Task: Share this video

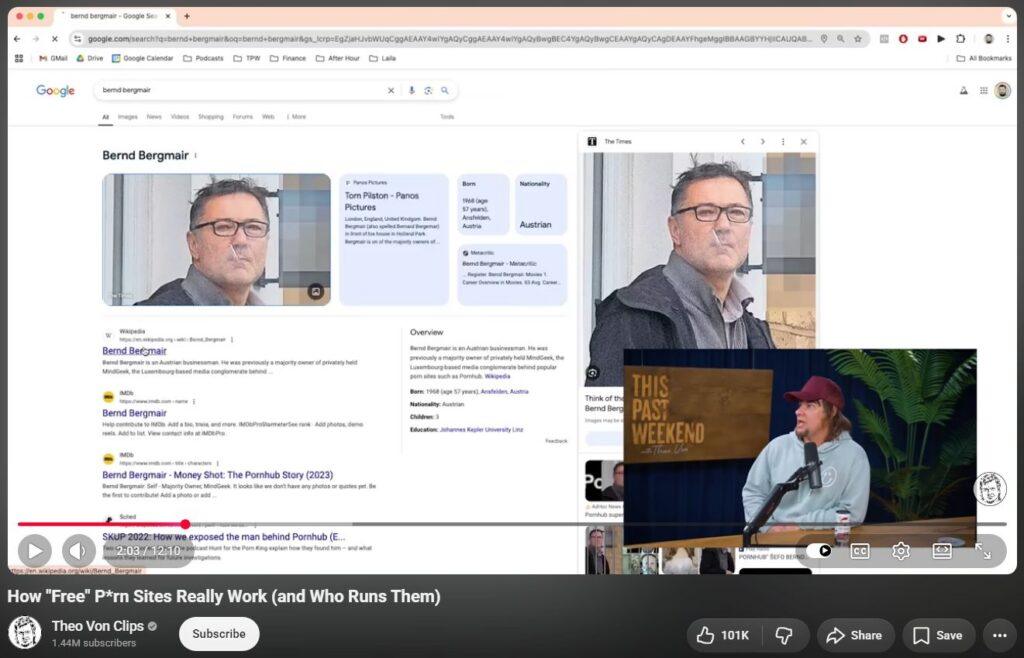Action: tap(855, 635)
